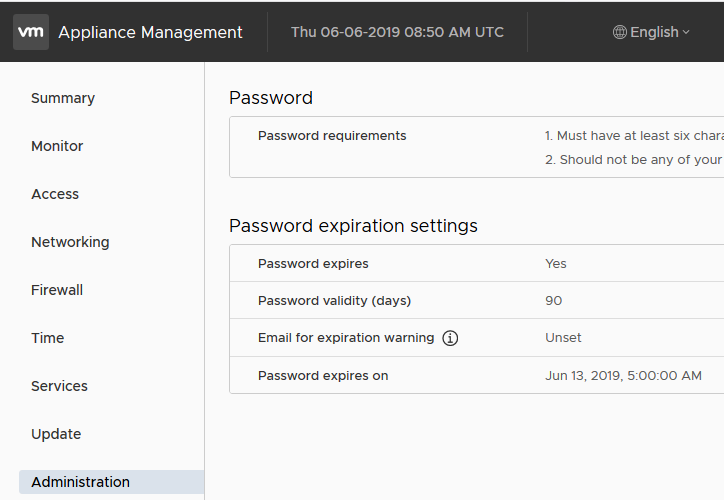Click the date and time in header

(x=397, y=32)
